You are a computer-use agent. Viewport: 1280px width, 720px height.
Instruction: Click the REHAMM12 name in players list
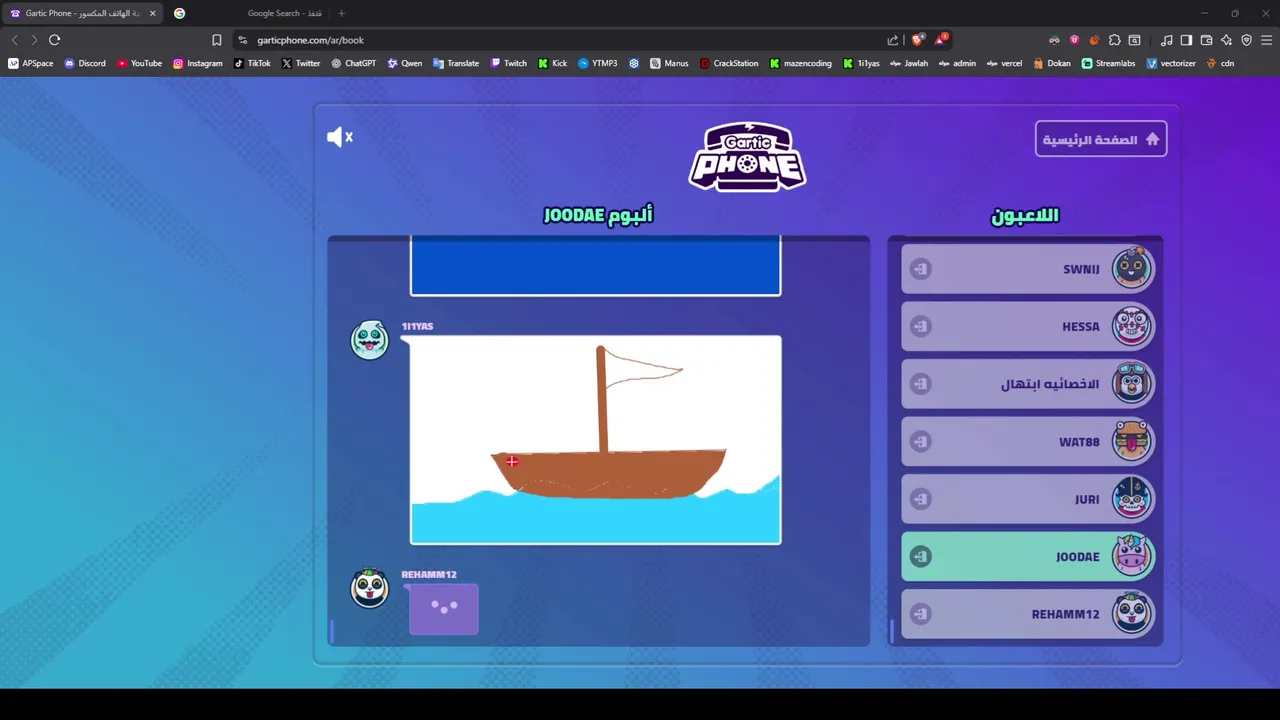click(x=1065, y=614)
